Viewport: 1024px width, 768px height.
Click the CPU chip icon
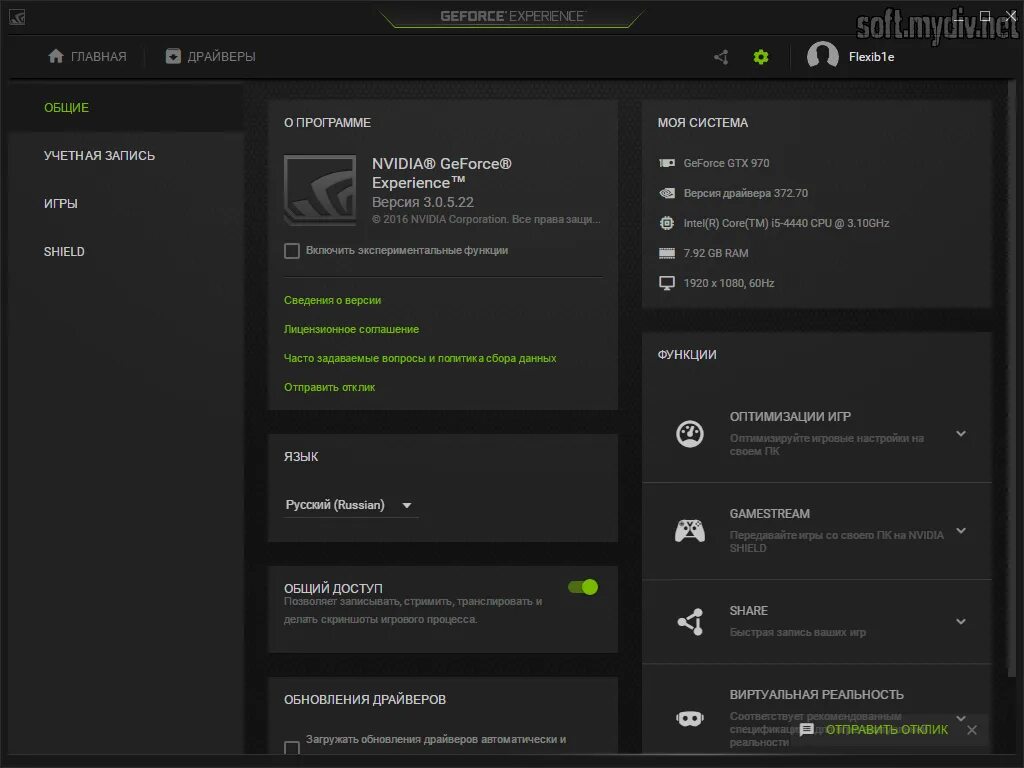point(667,223)
